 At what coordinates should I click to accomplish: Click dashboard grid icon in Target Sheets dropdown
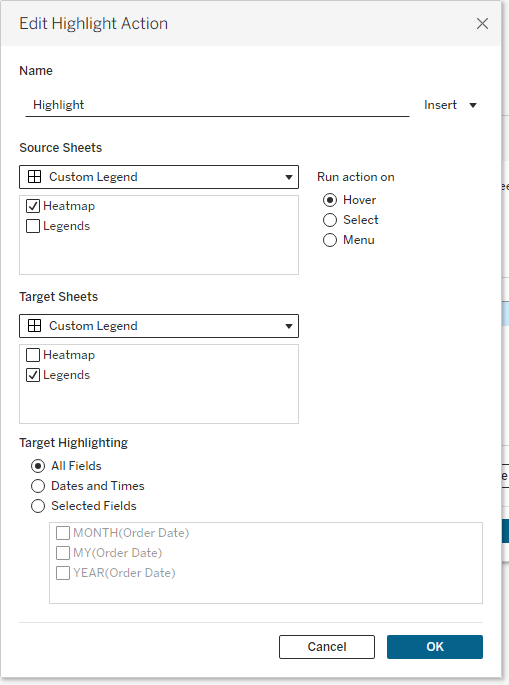[x=35, y=326]
